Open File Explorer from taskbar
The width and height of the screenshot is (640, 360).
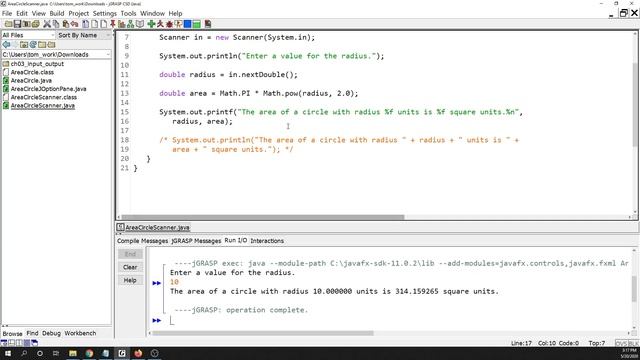[x=73, y=353]
